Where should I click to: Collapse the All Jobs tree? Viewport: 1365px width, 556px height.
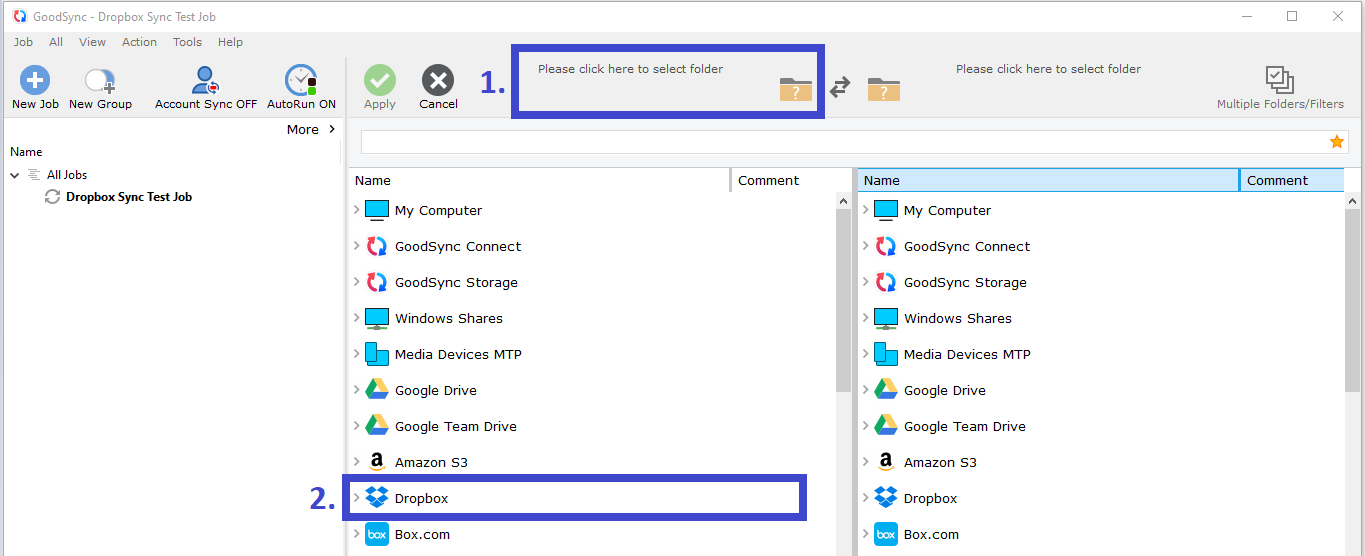tap(15, 175)
